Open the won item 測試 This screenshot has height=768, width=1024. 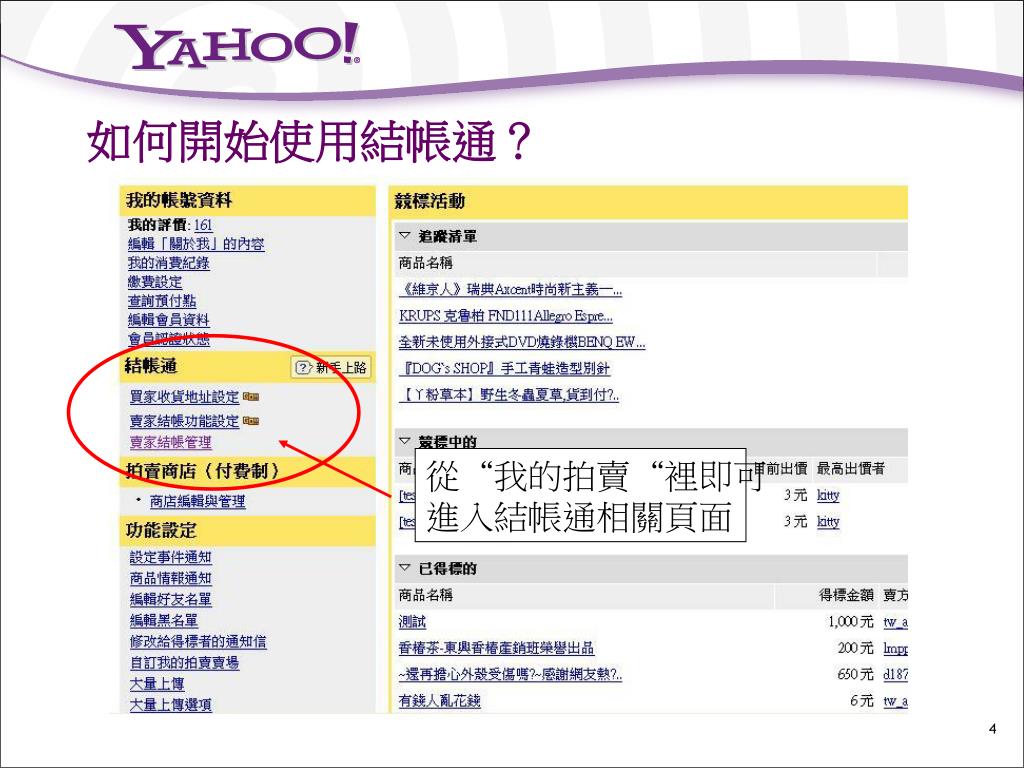coord(412,622)
